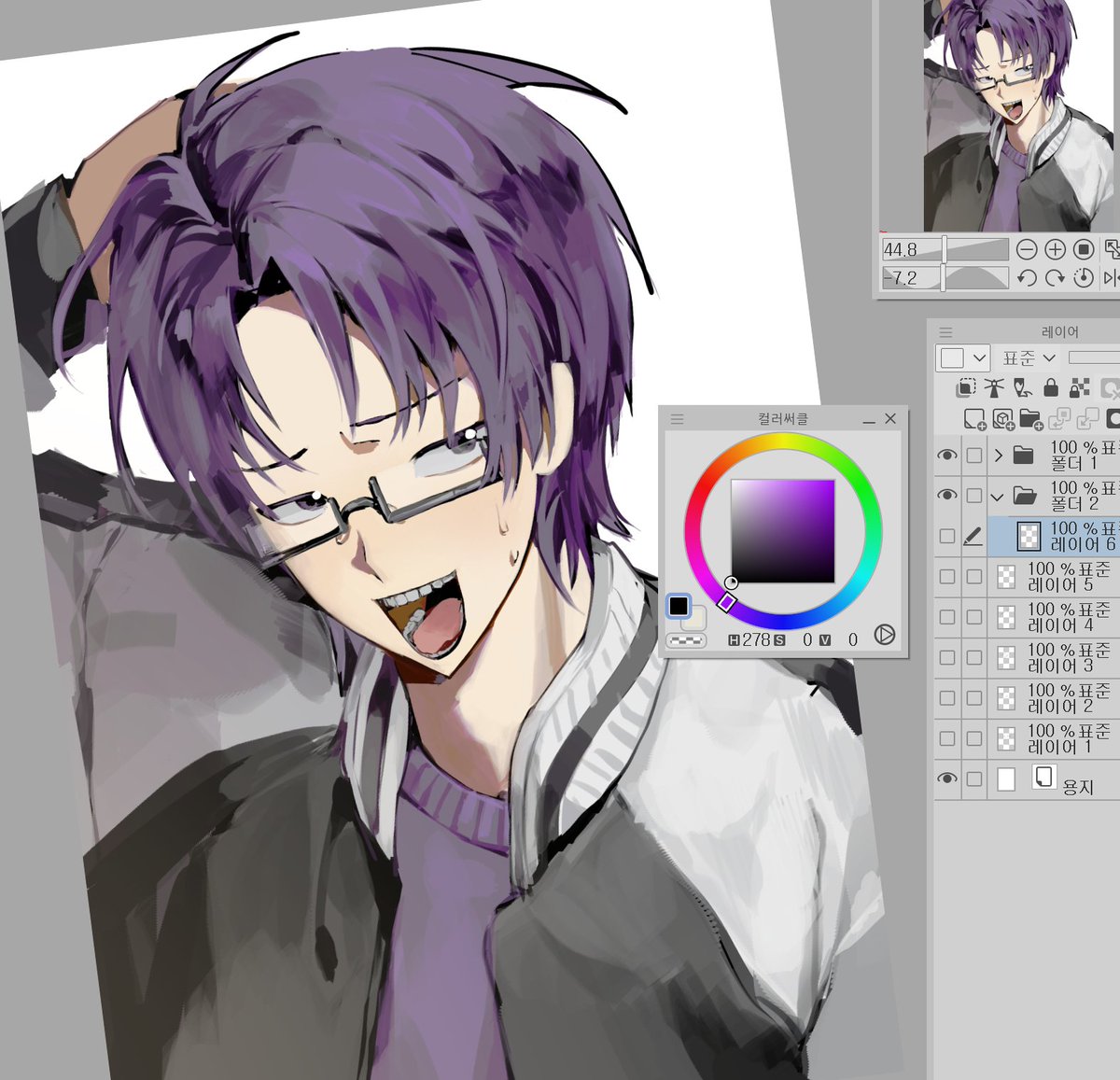Collapse 폴더 2 folder arrow
Screen dimensions: 1120x1080
coord(998,496)
